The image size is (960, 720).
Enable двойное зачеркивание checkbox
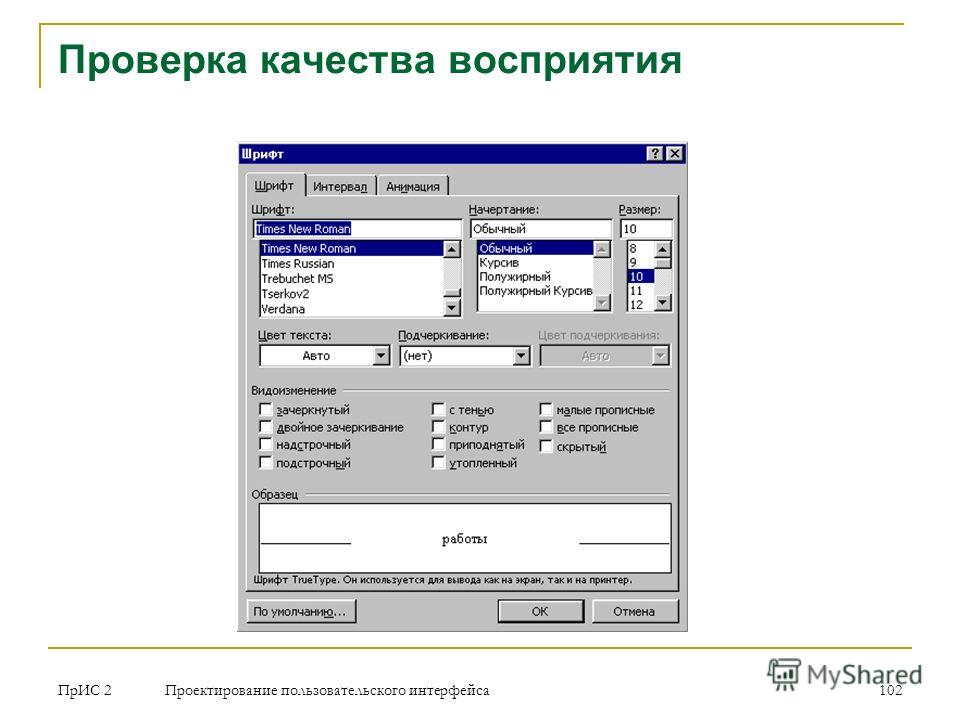pyautogui.click(x=266, y=427)
